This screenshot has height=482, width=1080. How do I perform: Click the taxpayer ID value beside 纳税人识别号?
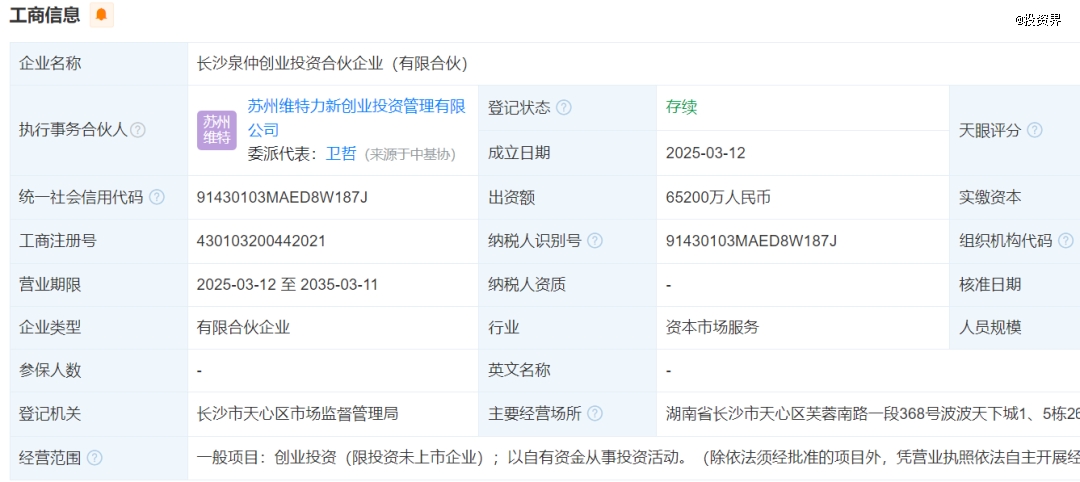click(x=751, y=241)
